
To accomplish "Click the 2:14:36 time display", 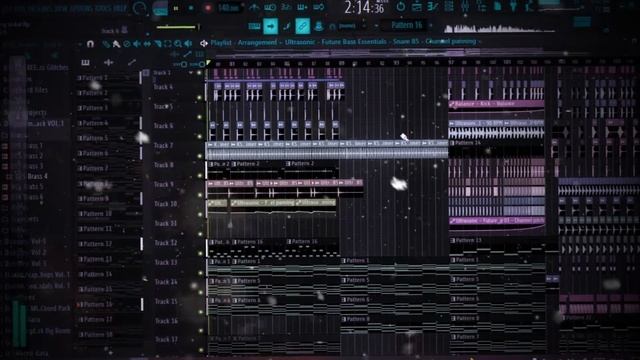I will 364,7.
